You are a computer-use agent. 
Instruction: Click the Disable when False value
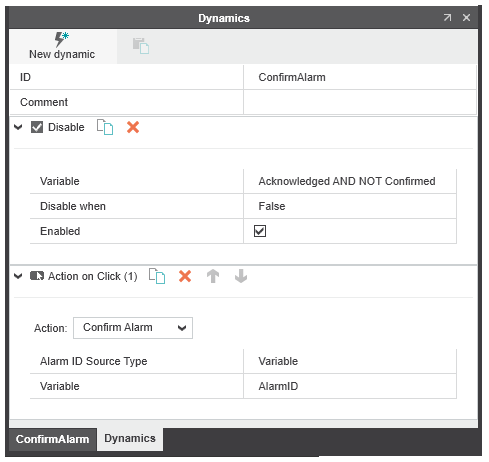(350, 206)
